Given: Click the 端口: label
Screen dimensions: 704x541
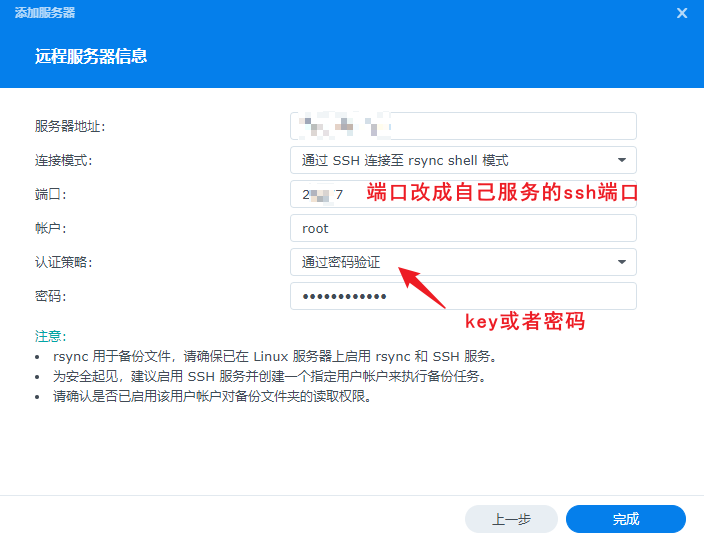Looking at the screenshot, I should 50,194.
